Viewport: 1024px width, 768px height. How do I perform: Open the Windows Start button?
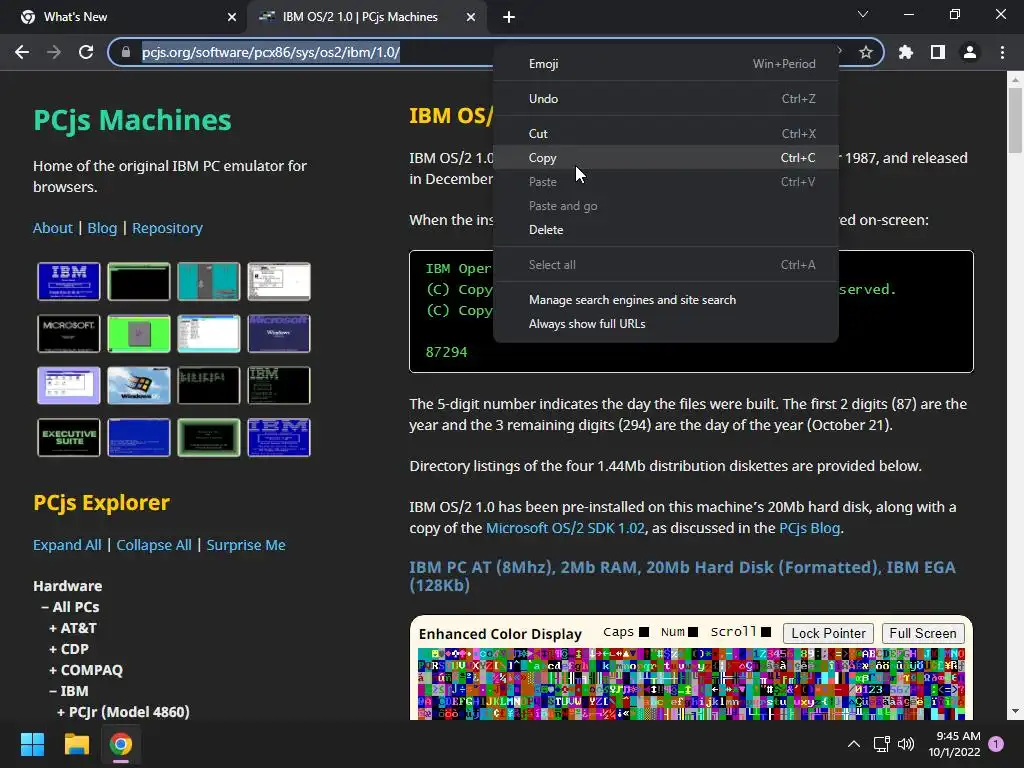(x=32, y=744)
